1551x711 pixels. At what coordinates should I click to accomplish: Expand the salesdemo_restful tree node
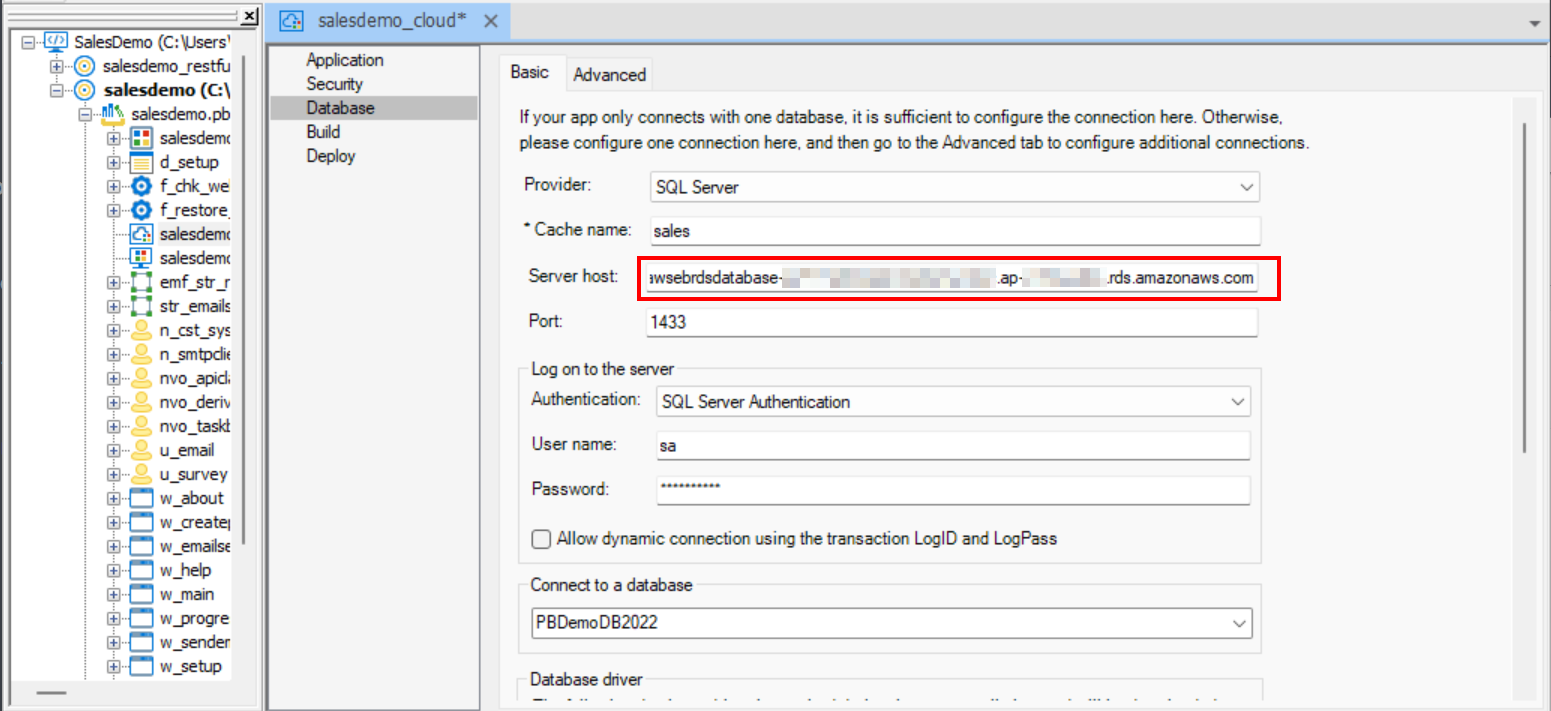55,65
